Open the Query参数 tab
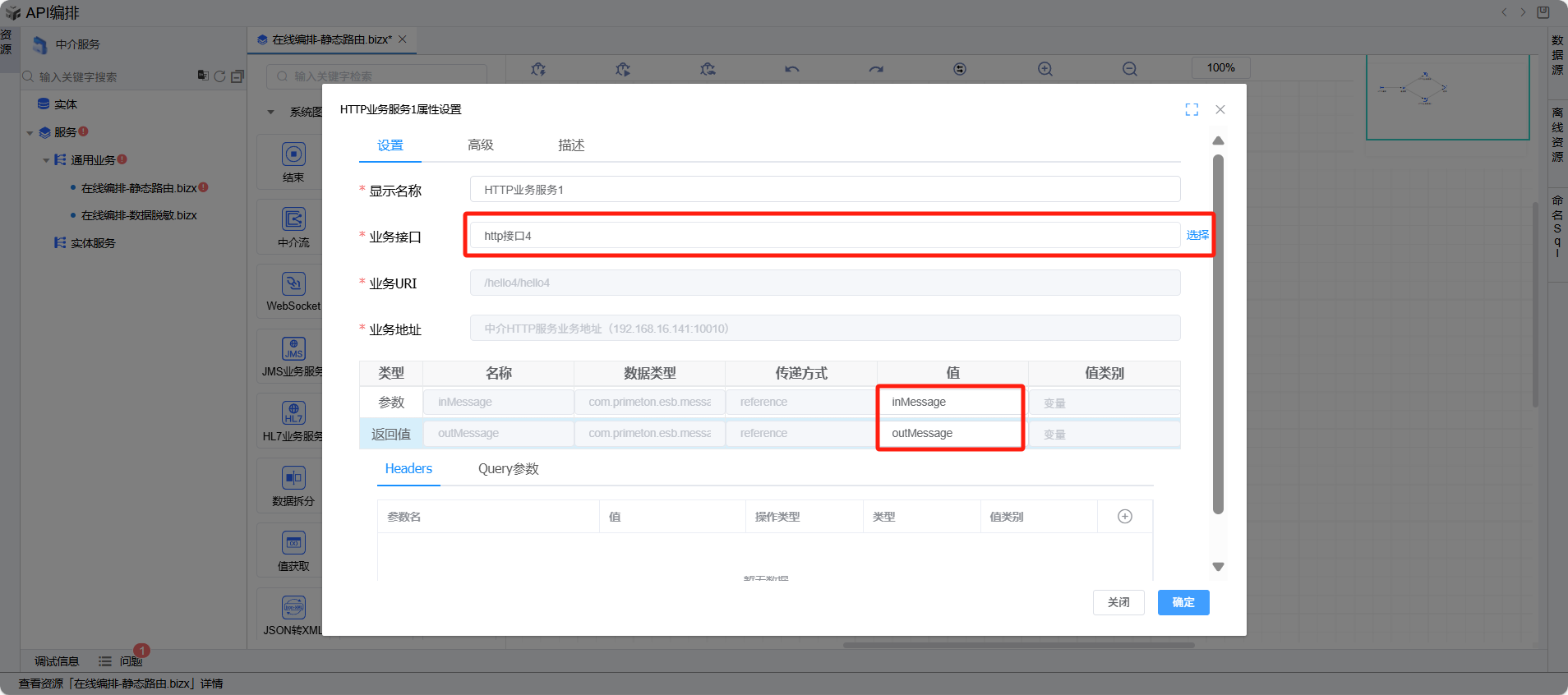This screenshot has height=695, width=1568. point(508,468)
